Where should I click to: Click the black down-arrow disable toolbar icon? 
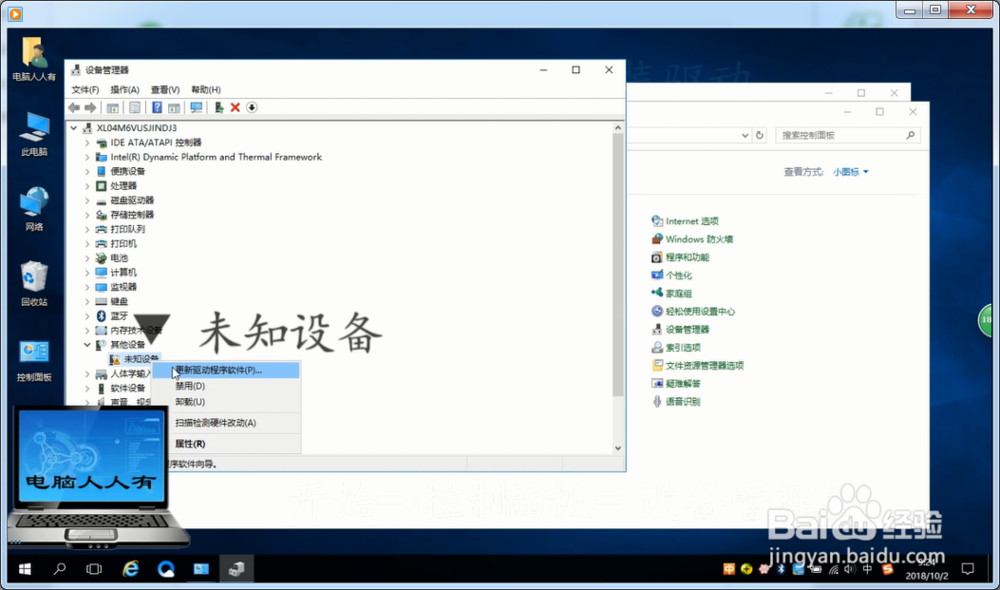[x=252, y=108]
